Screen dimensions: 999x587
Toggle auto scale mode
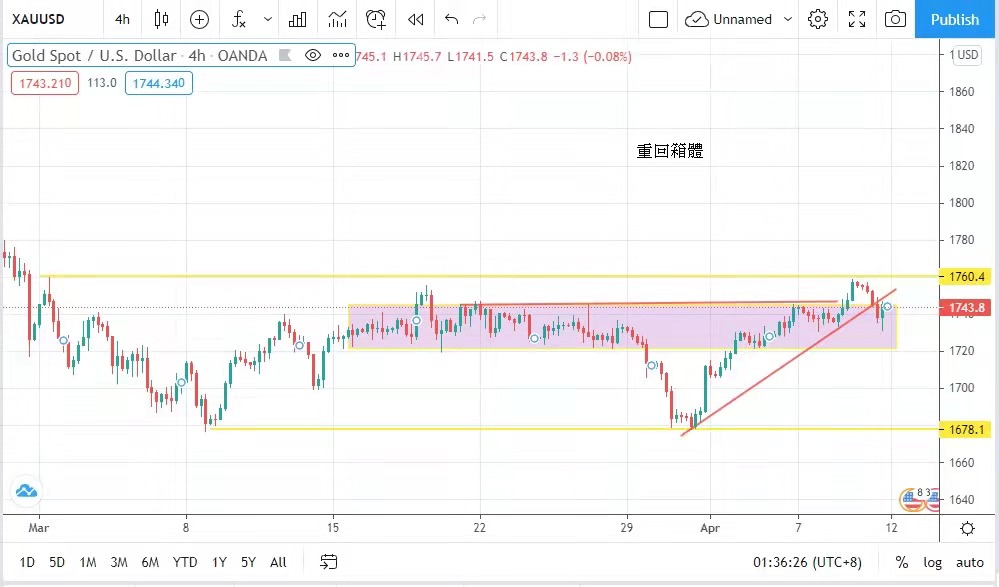(969, 562)
